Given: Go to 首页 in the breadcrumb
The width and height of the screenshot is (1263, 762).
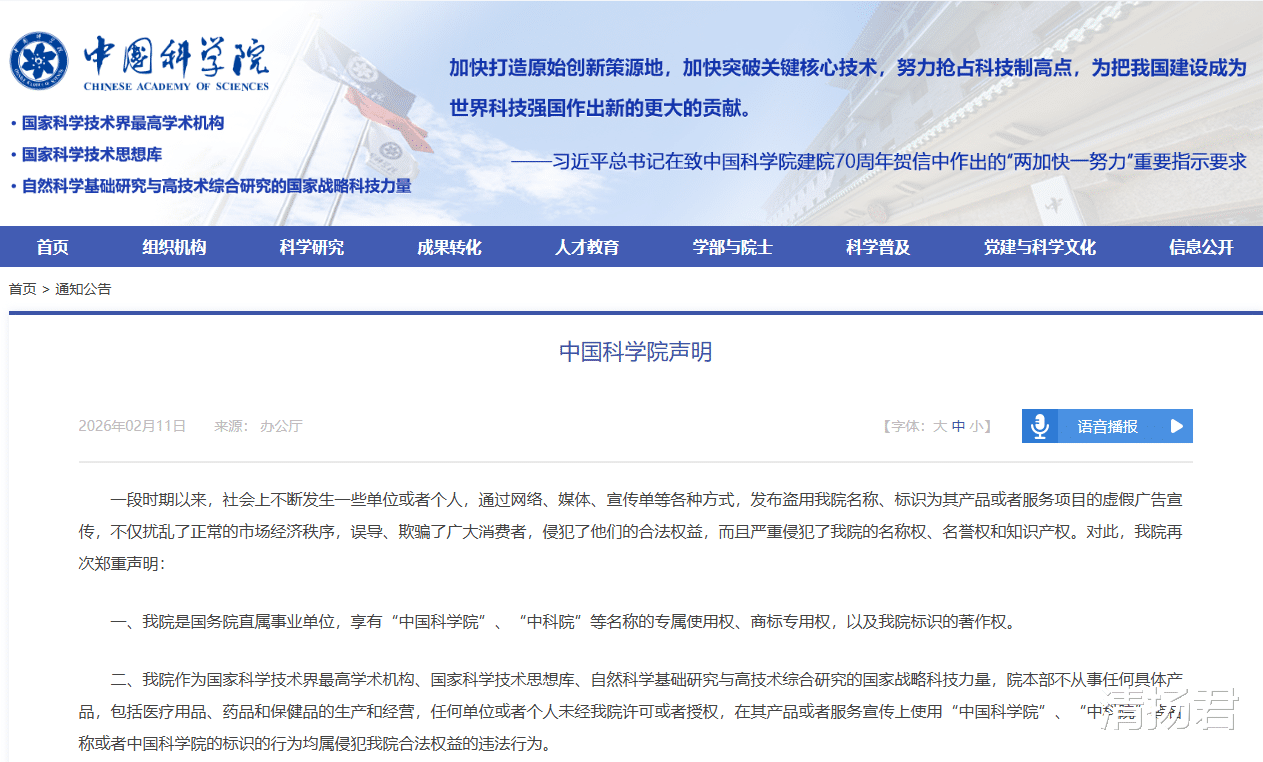Looking at the screenshot, I should coord(22,289).
